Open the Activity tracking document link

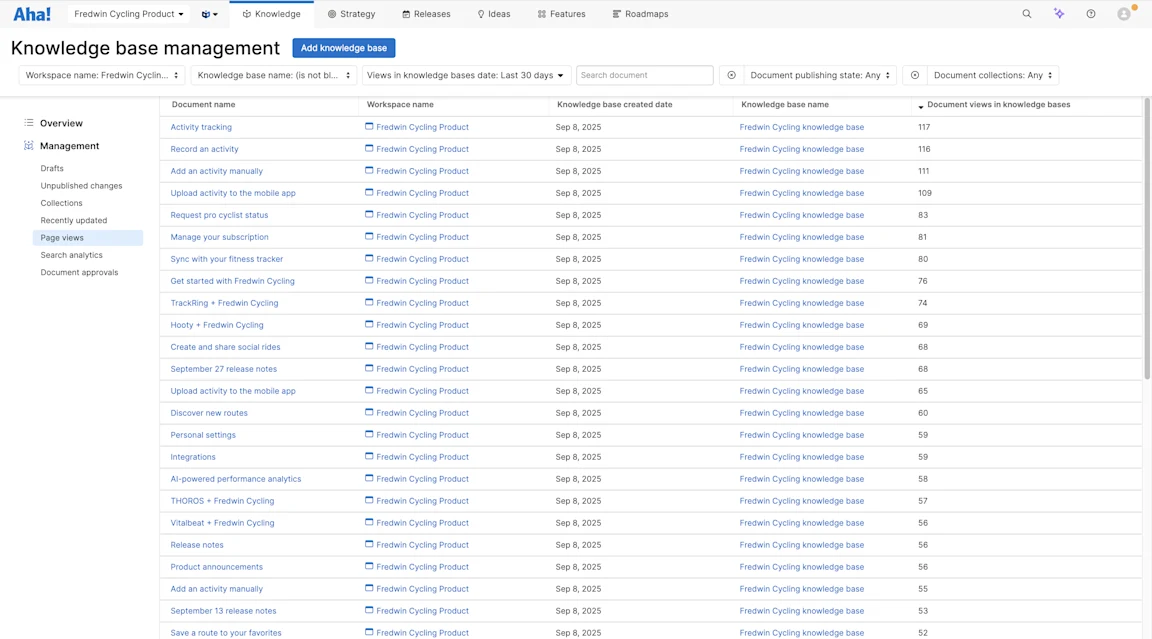click(x=201, y=127)
